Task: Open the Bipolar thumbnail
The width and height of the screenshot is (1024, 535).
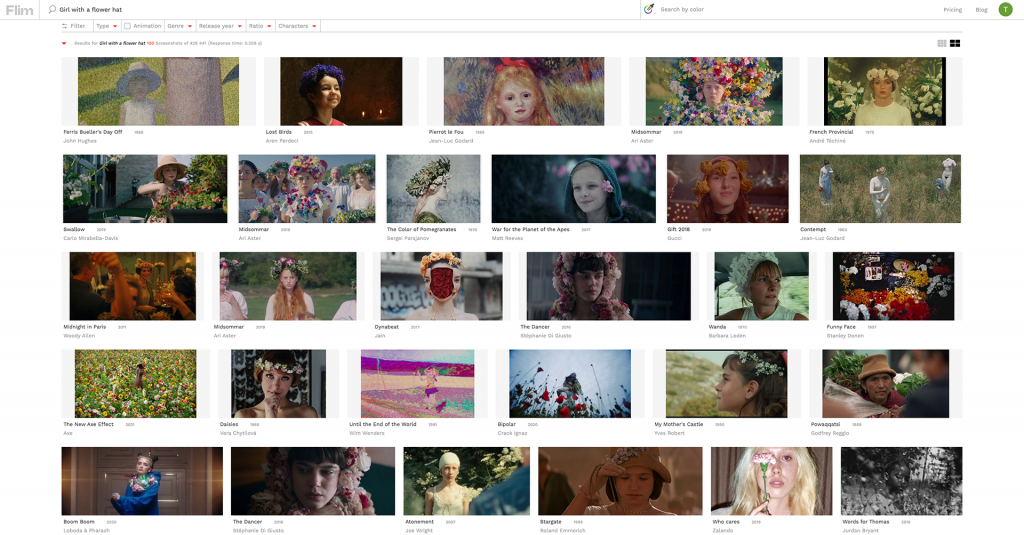Action: click(x=570, y=383)
